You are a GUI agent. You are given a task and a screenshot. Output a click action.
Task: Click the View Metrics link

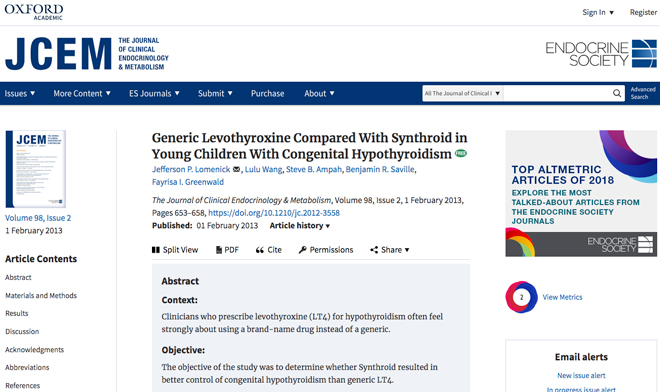coord(562,297)
